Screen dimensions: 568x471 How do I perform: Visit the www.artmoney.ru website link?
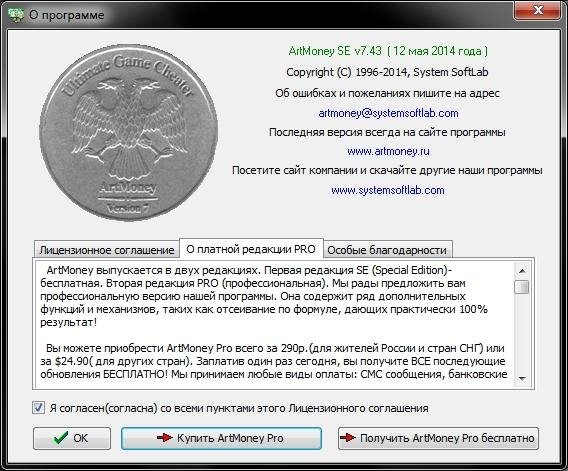coord(388,151)
